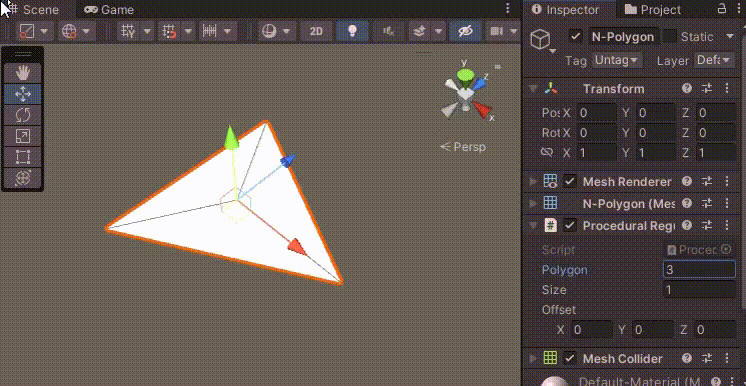Click the global handle rotation globe icon
746x386 pixels.
(69, 31)
